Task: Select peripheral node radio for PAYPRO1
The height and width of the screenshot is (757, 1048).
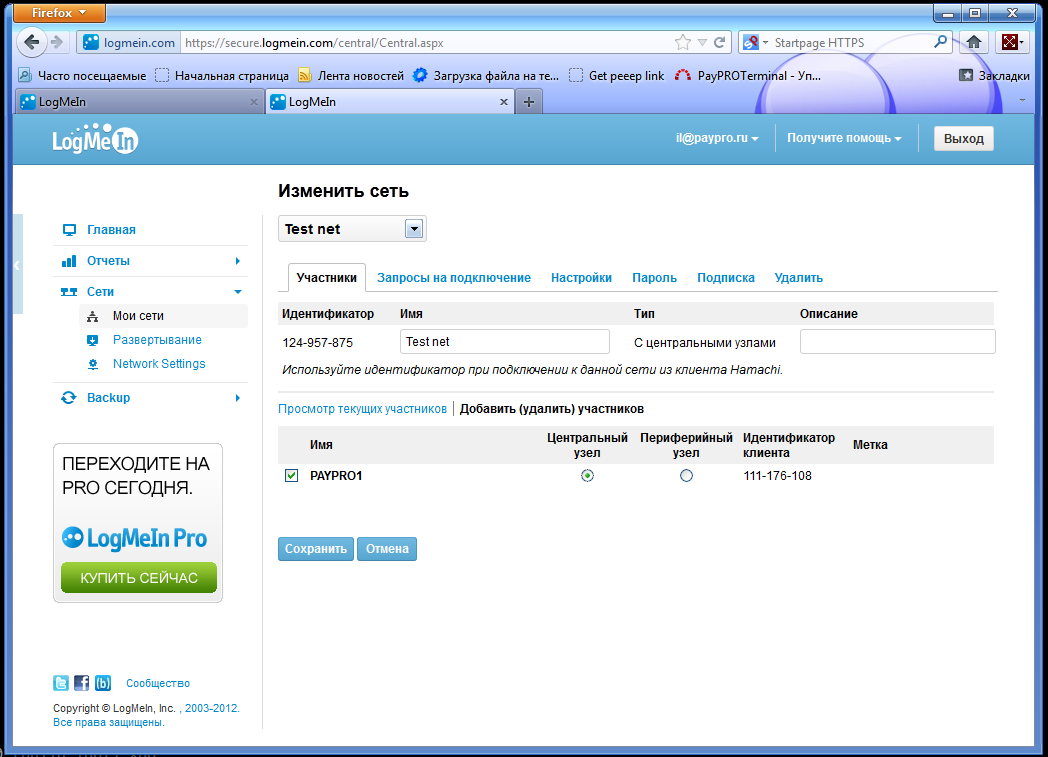Action: pyautogui.click(x=686, y=476)
